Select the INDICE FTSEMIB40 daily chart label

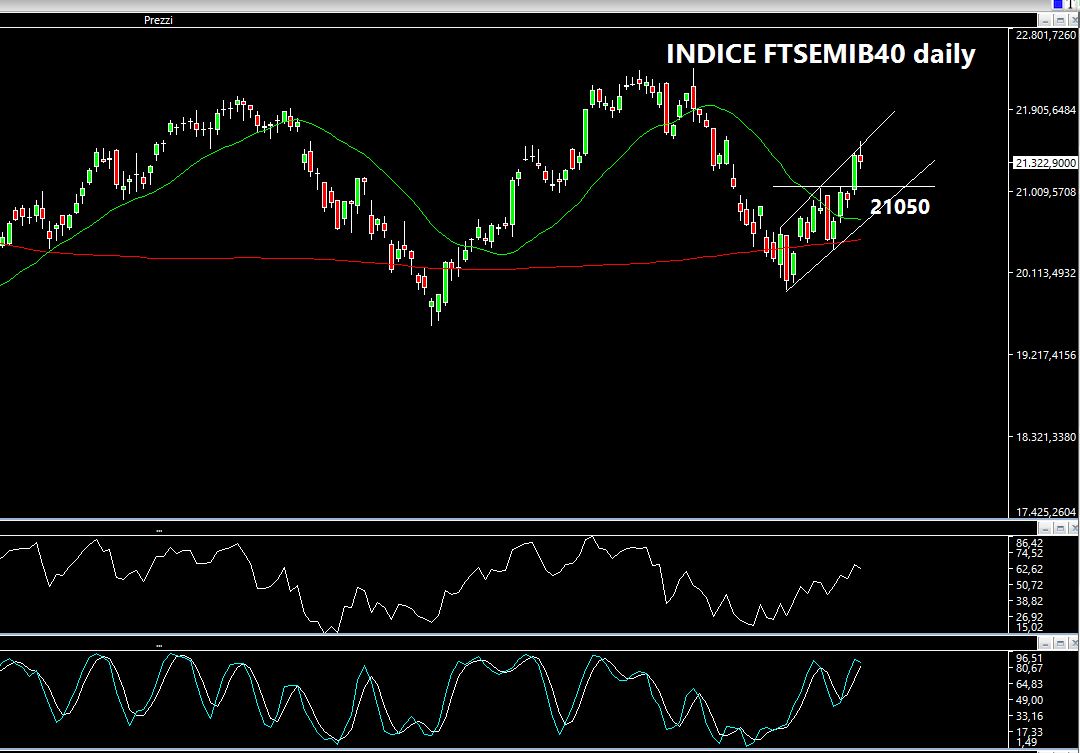(820, 54)
